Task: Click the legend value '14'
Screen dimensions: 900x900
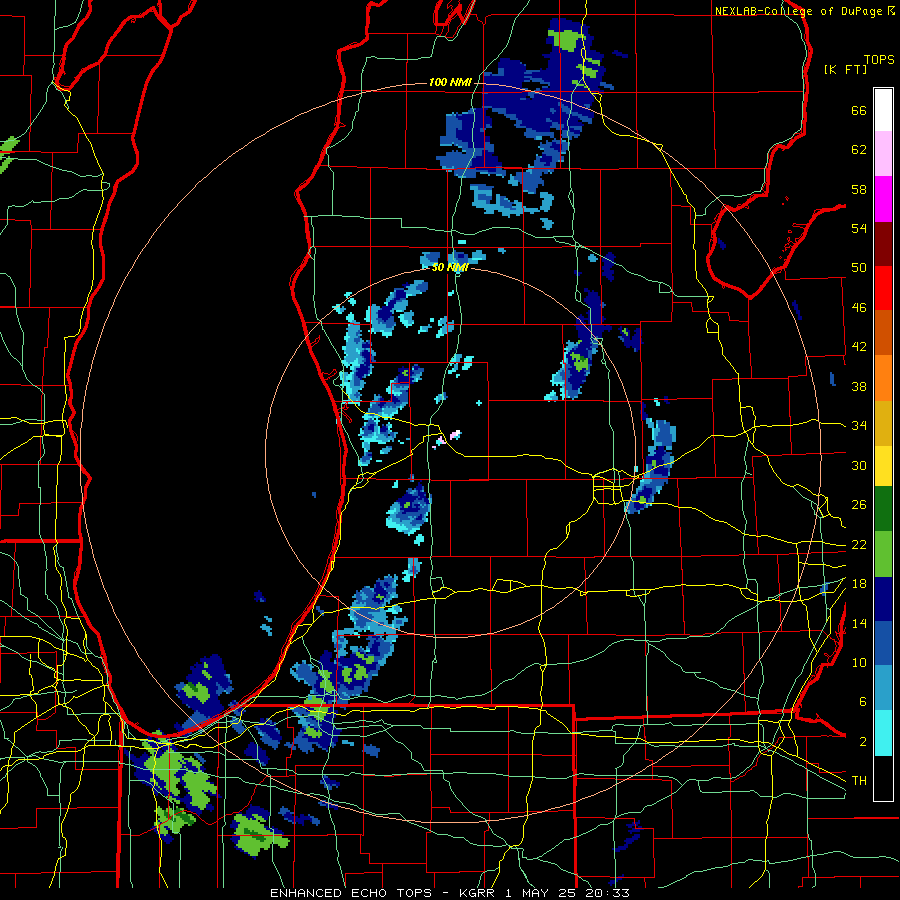Action: coord(859,623)
